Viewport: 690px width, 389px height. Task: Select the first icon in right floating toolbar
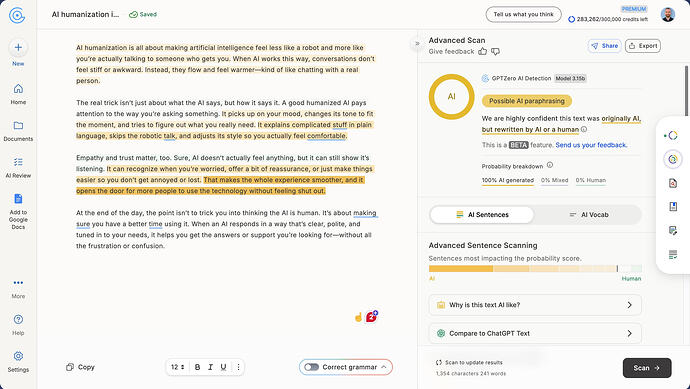[x=672, y=136]
